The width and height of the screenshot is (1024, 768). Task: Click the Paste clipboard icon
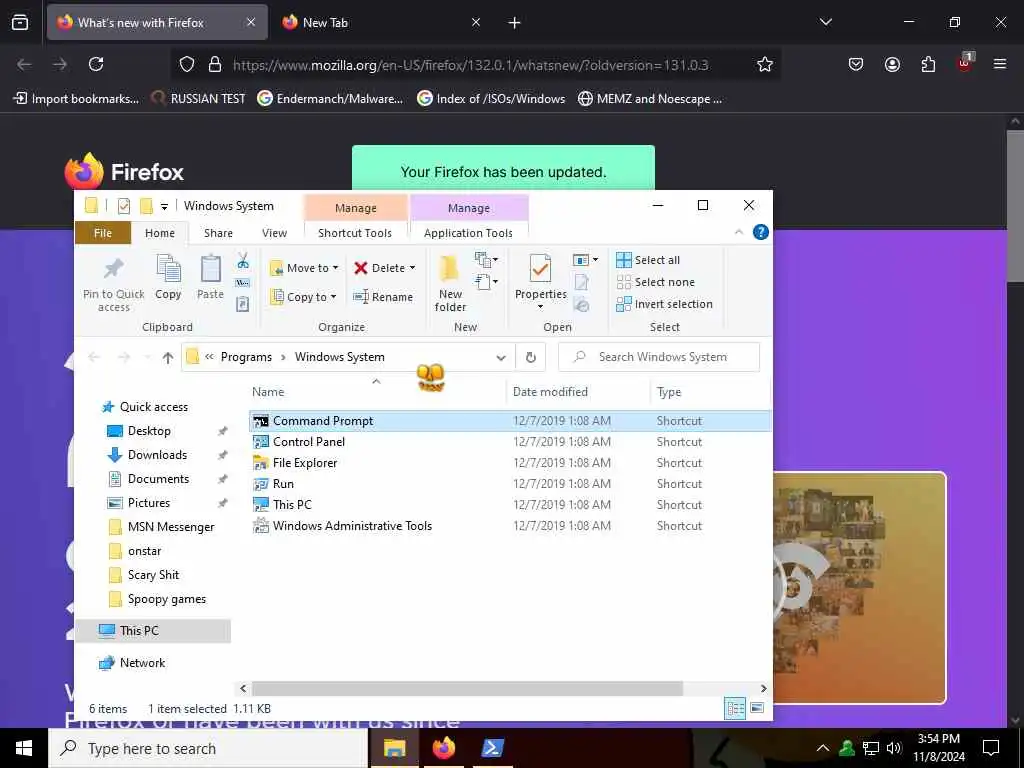pyautogui.click(x=210, y=278)
